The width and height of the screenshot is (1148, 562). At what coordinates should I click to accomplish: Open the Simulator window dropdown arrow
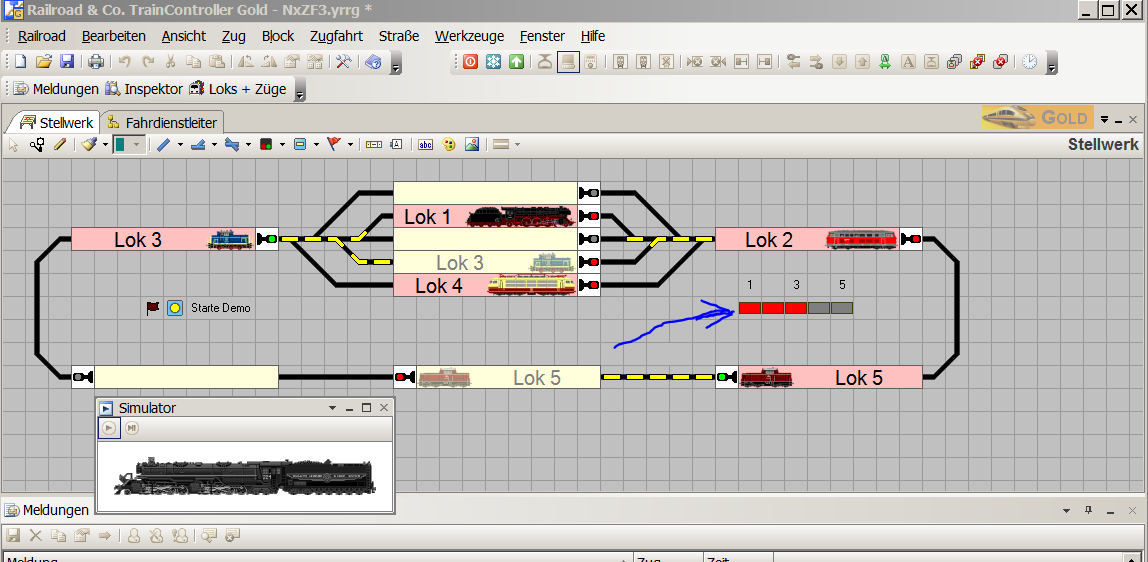(x=332, y=408)
